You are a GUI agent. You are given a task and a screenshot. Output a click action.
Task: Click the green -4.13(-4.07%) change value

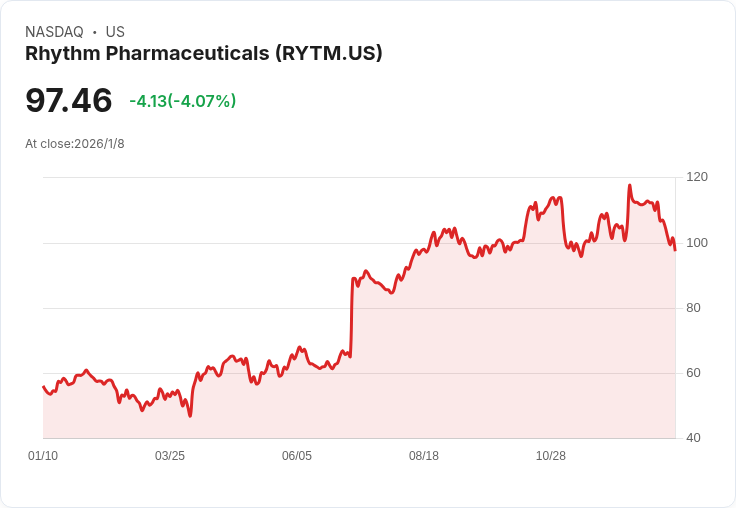182,101
